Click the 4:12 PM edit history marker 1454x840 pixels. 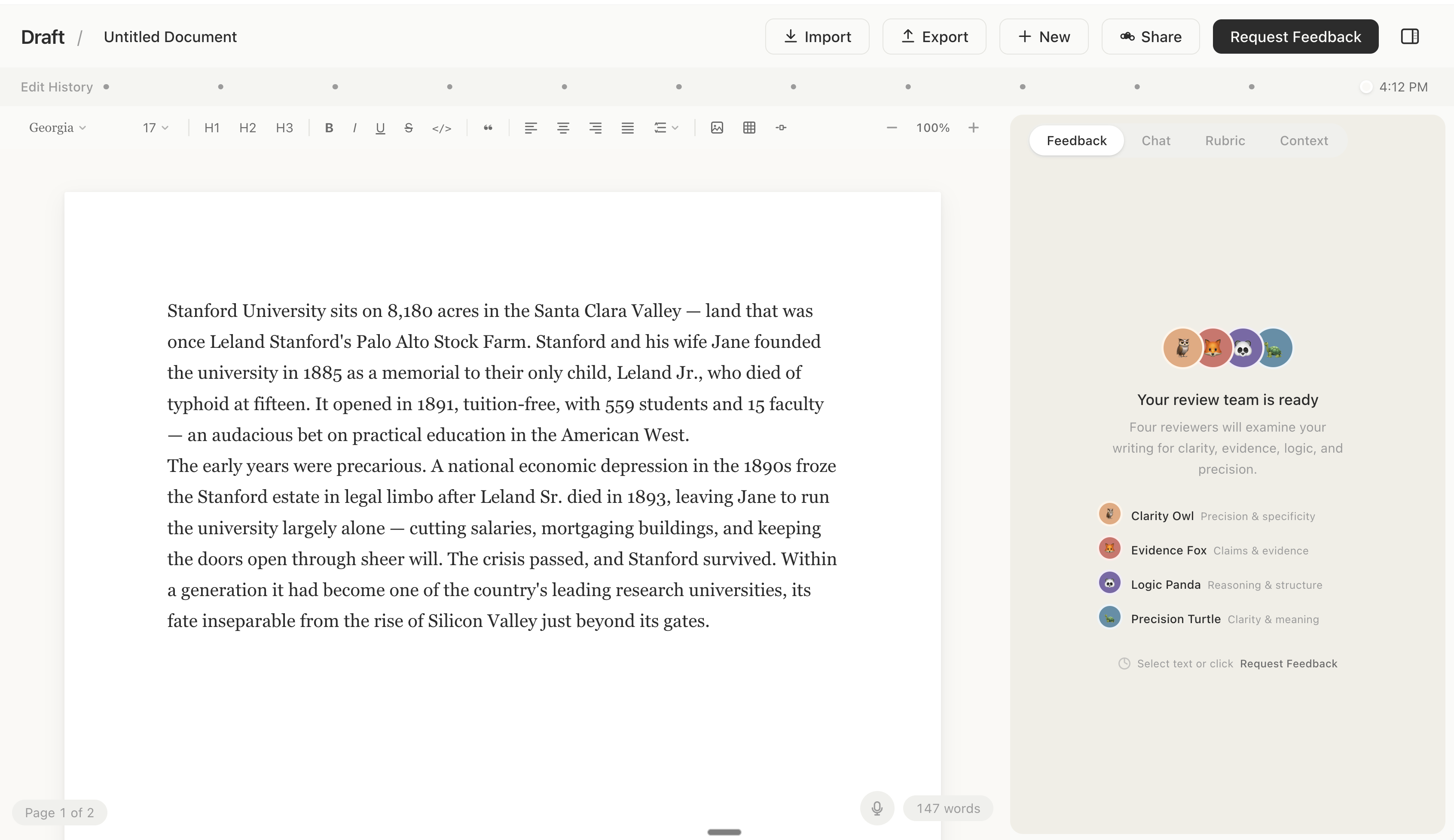coord(1366,86)
